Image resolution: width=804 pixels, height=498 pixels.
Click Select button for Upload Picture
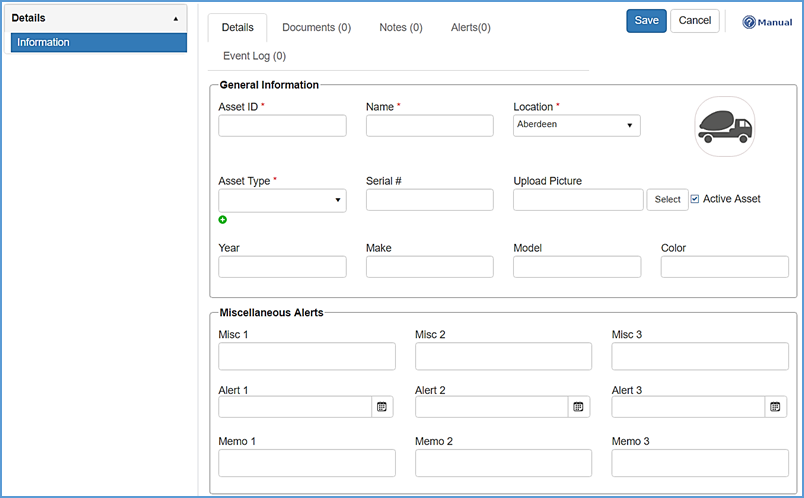tap(667, 200)
